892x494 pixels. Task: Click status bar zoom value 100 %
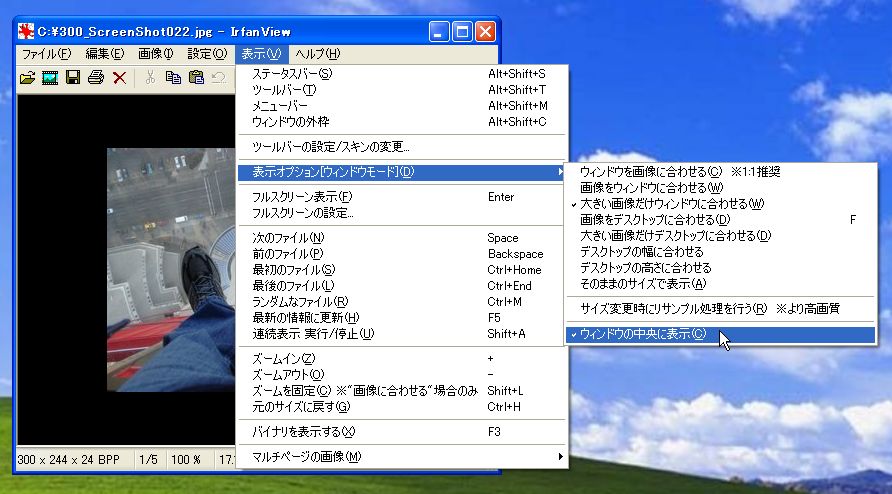click(x=185, y=459)
